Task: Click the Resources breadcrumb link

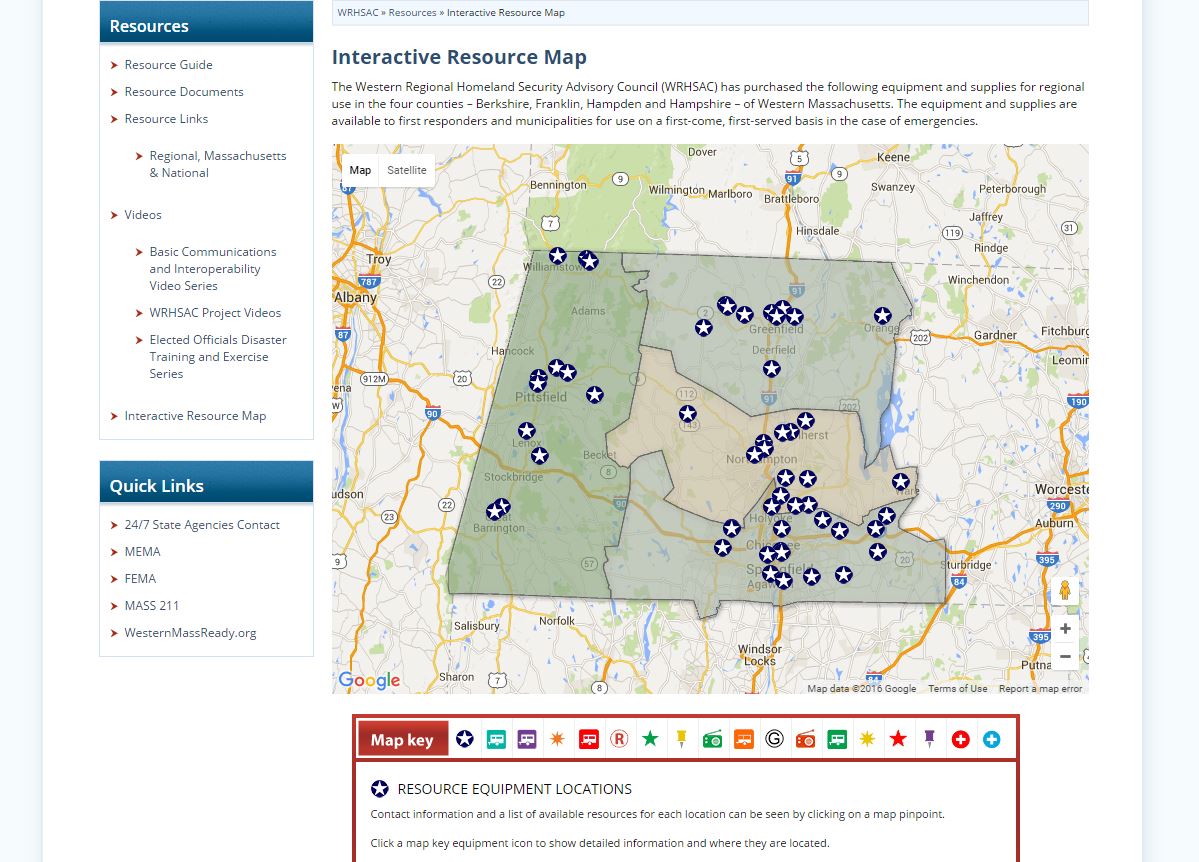Action: [x=412, y=13]
